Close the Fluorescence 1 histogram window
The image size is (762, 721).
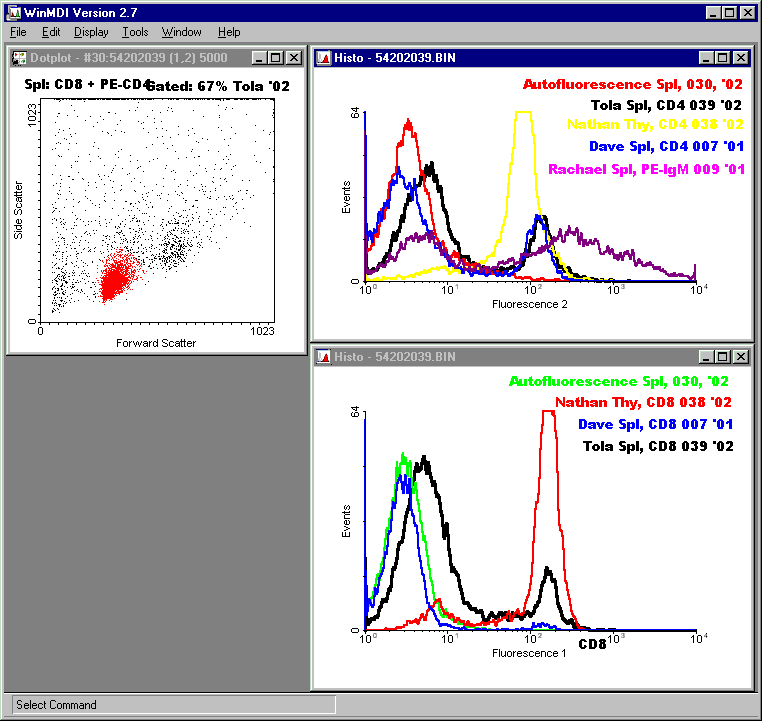click(x=741, y=357)
